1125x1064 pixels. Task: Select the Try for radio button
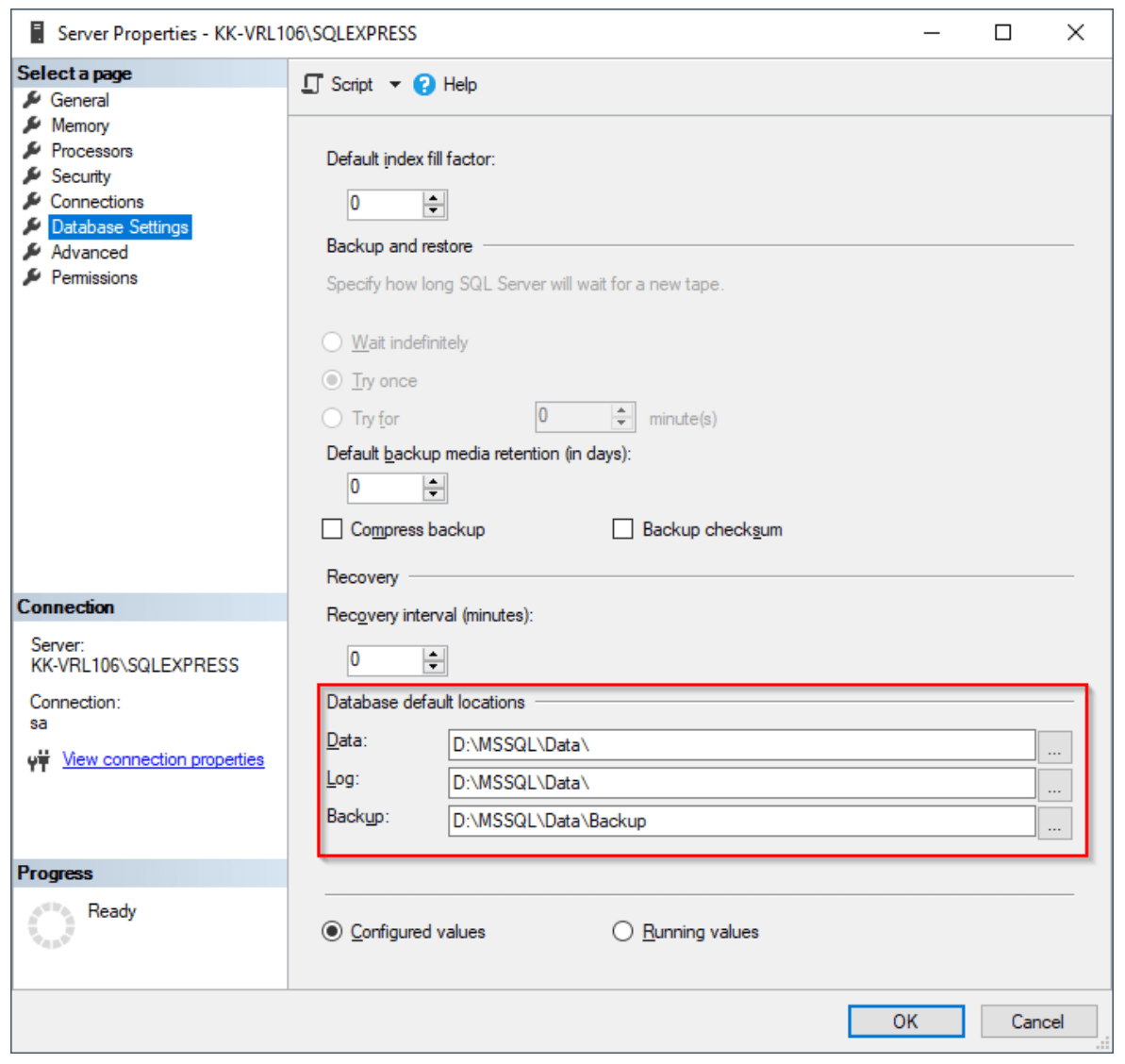coord(332,418)
